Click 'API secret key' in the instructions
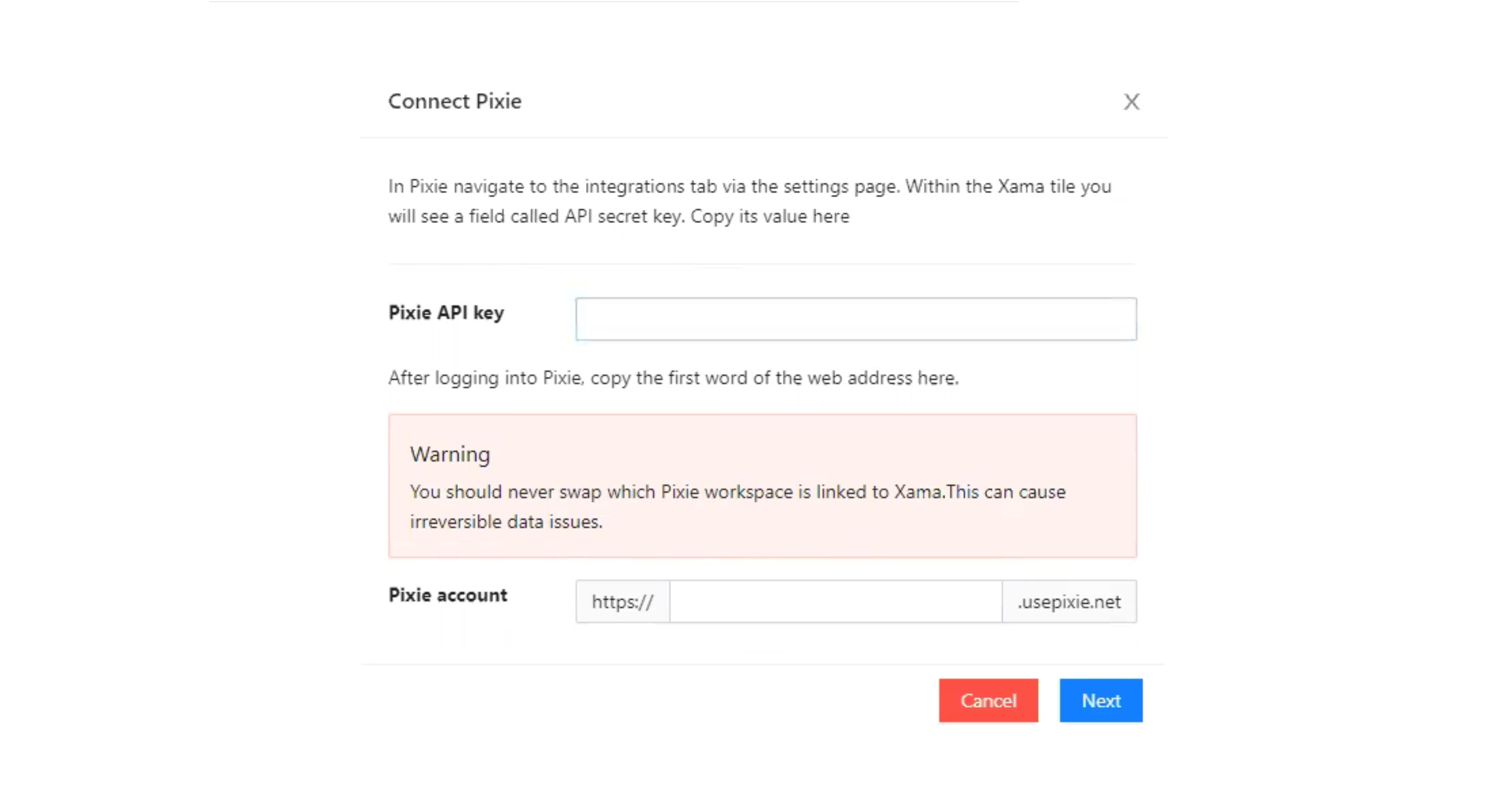Viewport: 1512px width, 803px height. coord(623,216)
